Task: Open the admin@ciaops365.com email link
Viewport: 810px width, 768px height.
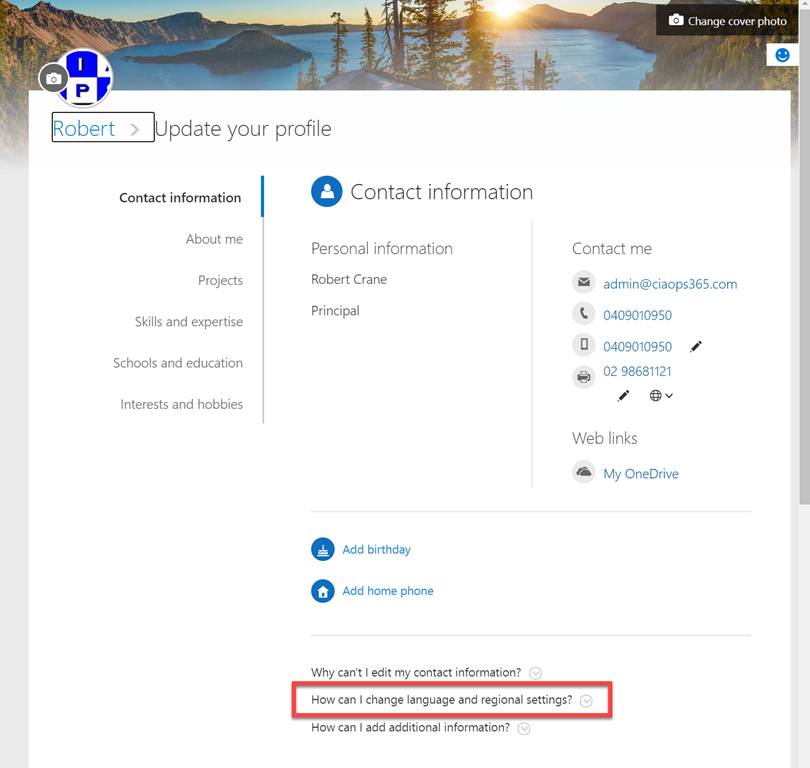Action: coord(670,284)
